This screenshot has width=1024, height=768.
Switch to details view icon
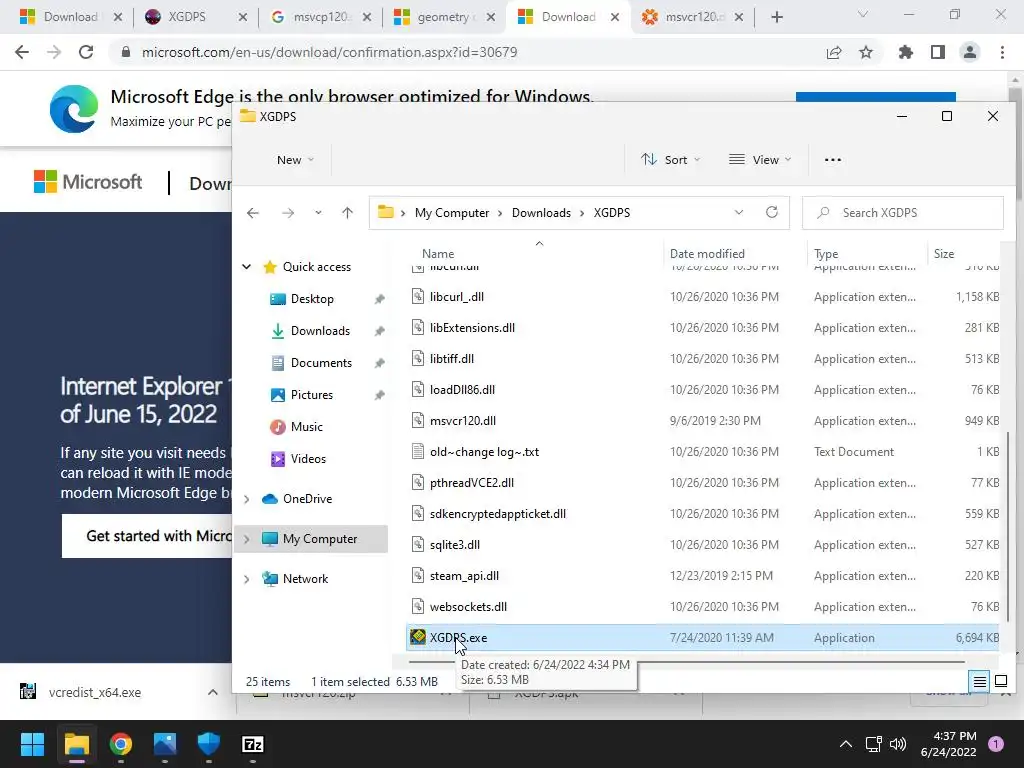pyautogui.click(x=980, y=682)
